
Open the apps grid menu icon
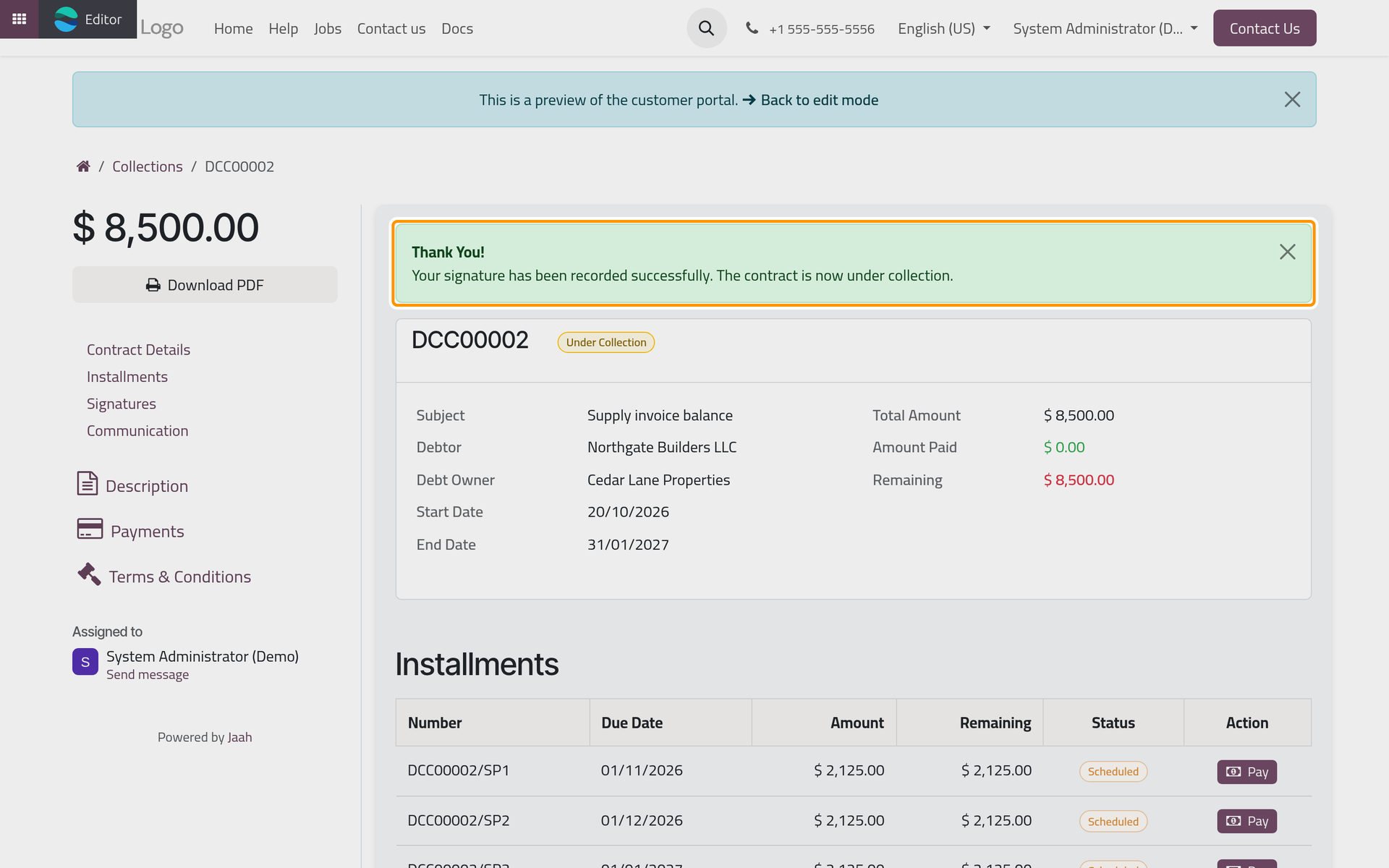pyautogui.click(x=19, y=19)
